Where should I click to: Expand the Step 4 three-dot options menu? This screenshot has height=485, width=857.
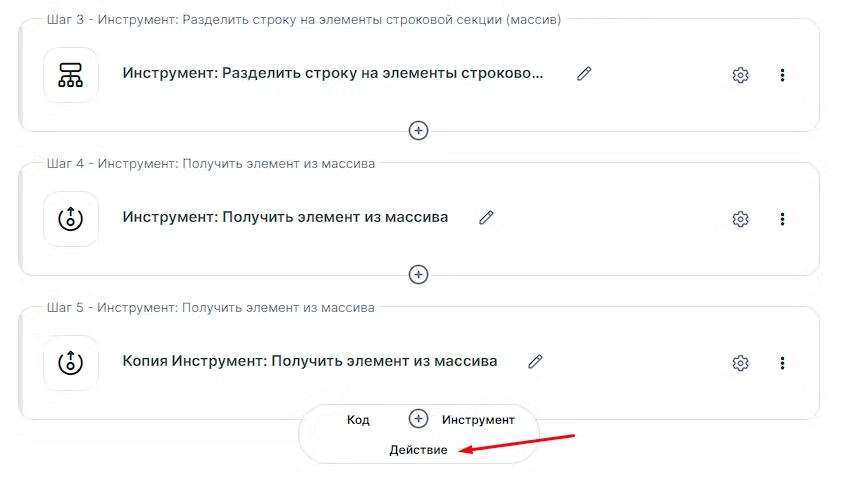(x=782, y=219)
